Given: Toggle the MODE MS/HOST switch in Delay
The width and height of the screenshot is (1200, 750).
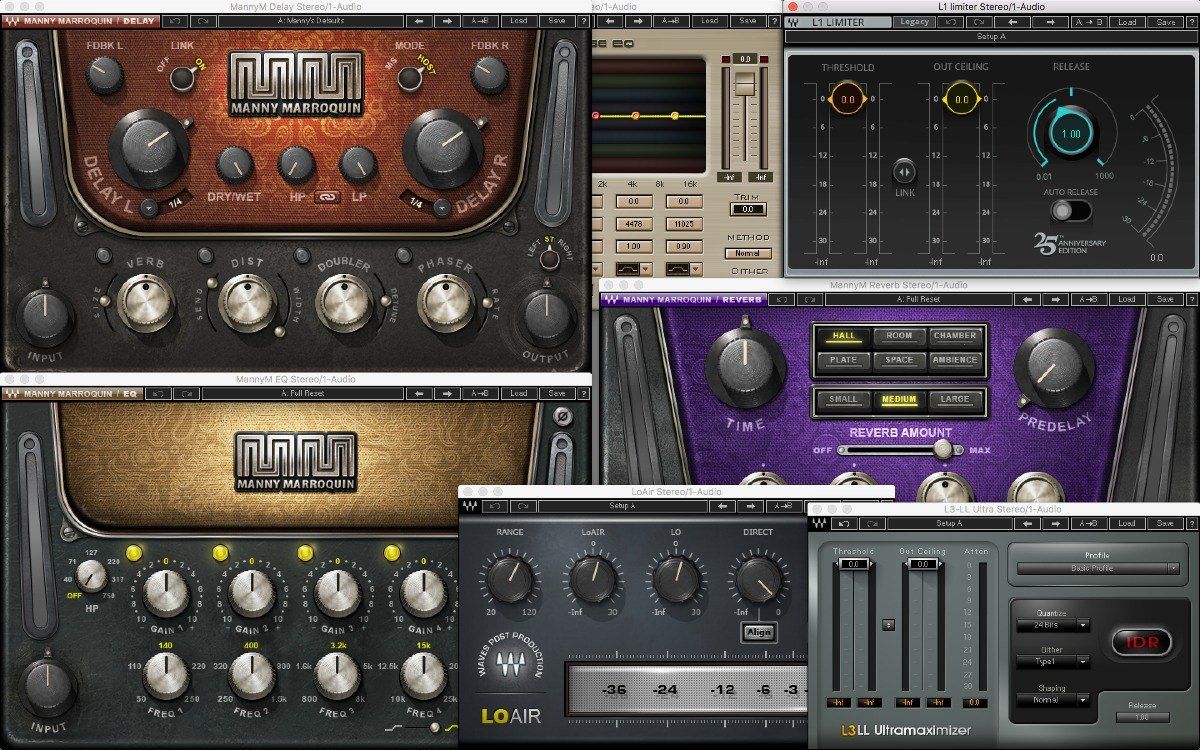Looking at the screenshot, I should click(x=408, y=77).
